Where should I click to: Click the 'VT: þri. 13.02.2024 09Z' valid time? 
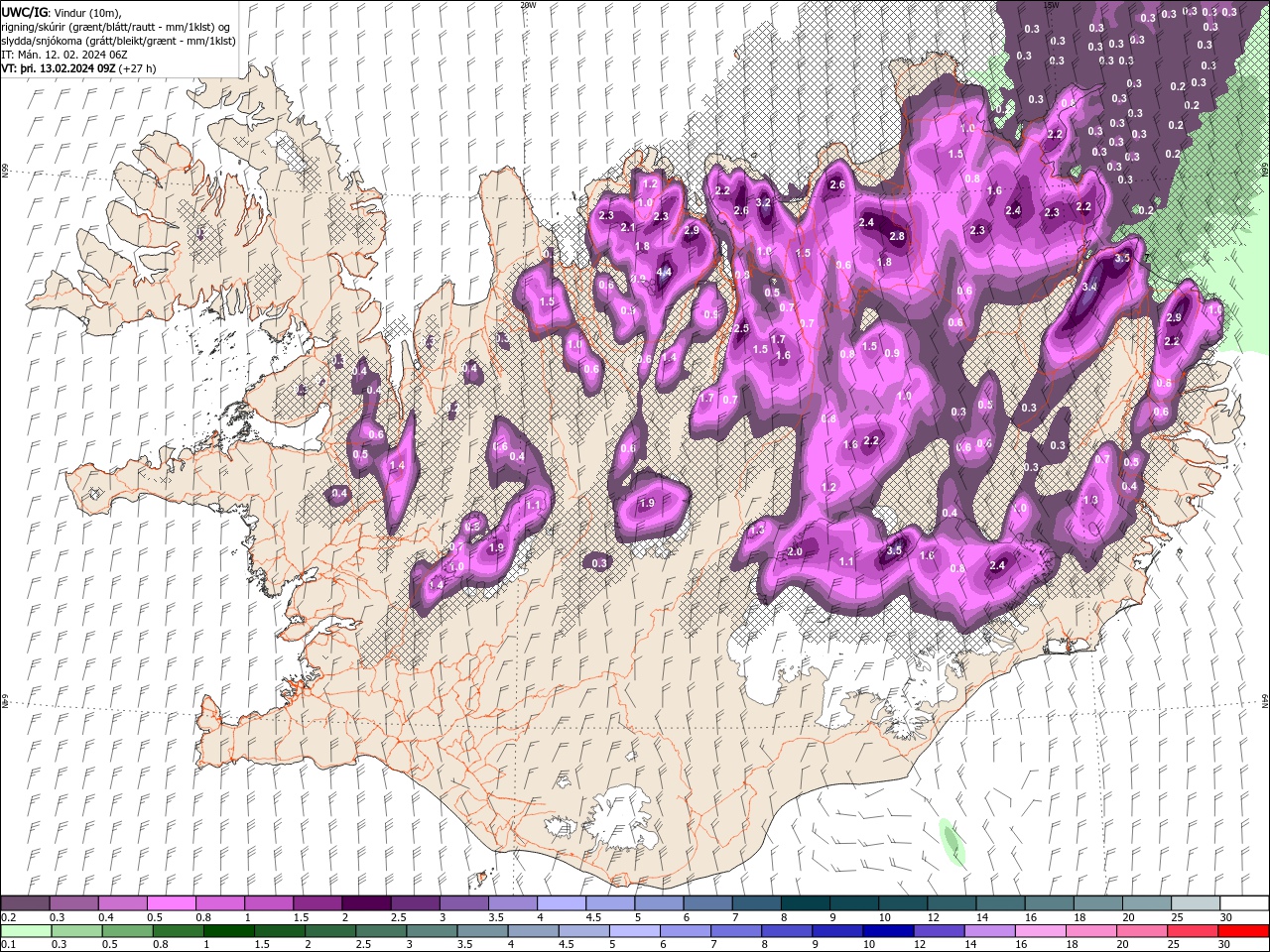(x=58, y=68)
